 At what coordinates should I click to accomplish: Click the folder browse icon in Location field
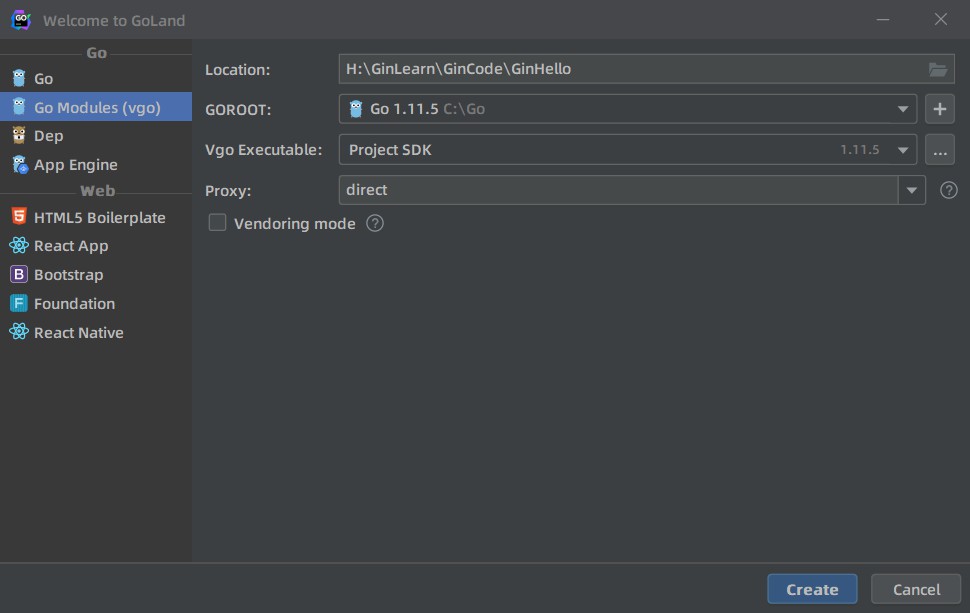click(x=937, y=69)
